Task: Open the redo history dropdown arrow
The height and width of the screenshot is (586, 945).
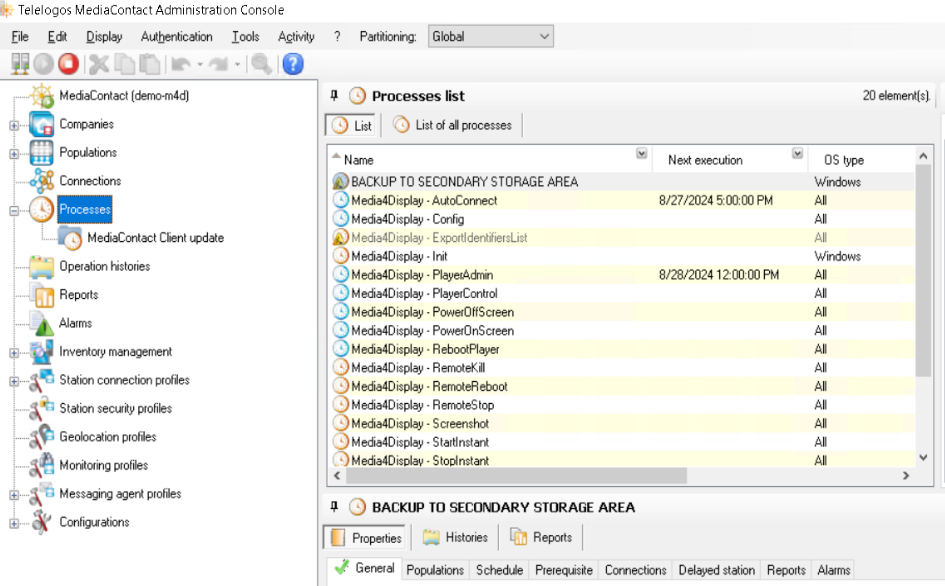Action: pos(237,65)
